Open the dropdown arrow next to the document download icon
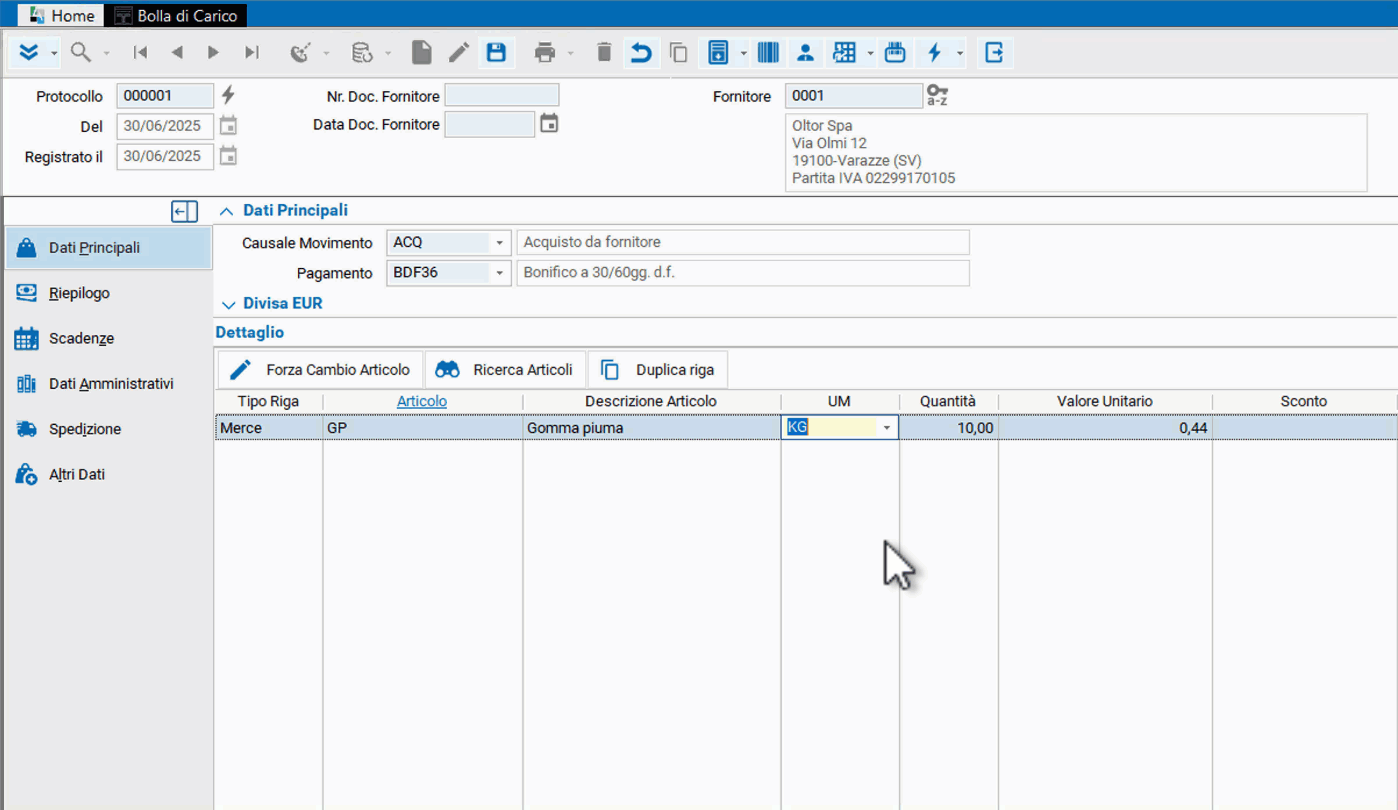 744,53
